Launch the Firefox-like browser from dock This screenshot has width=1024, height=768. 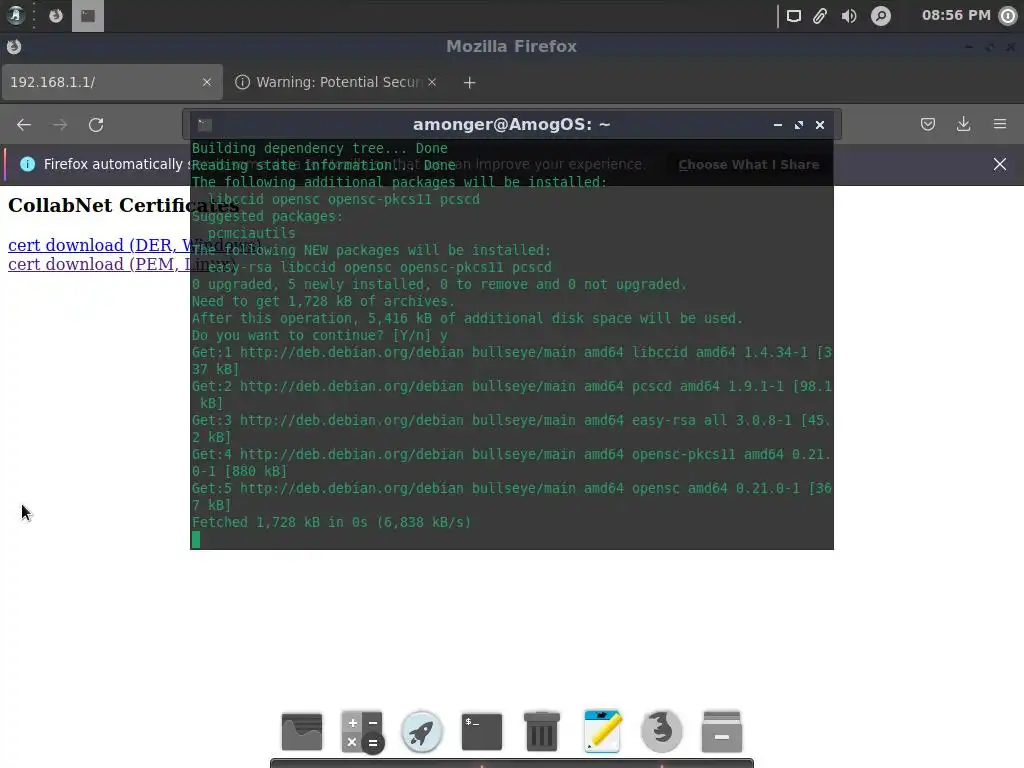coord(662,731)
